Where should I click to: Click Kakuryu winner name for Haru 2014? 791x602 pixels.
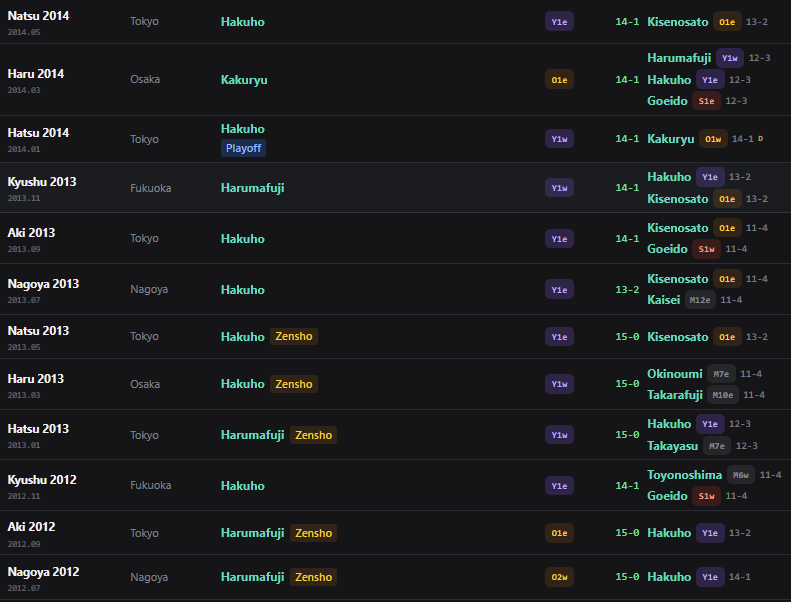click(244, 80)
